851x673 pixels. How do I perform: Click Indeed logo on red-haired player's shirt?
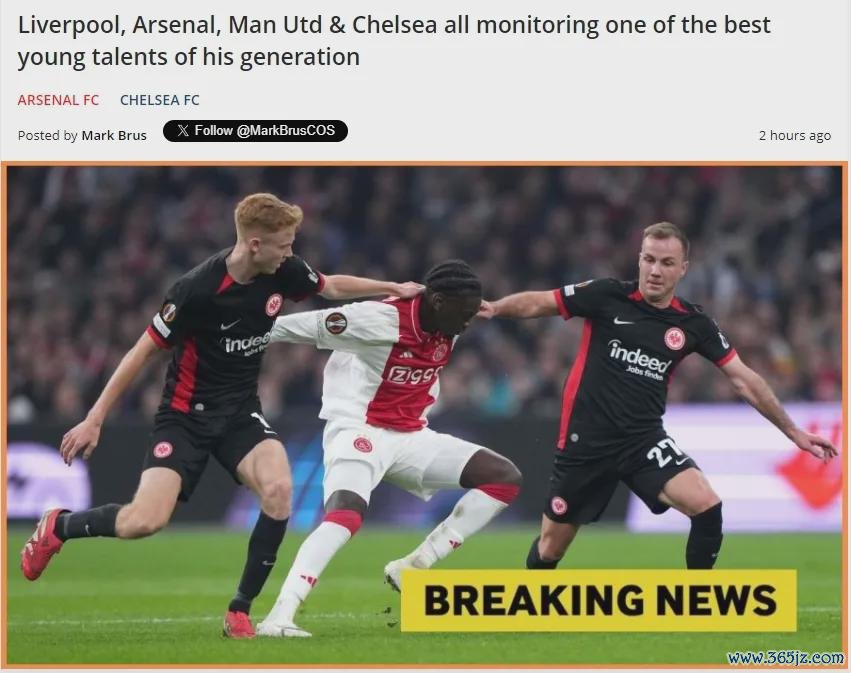tap(247, 344)
